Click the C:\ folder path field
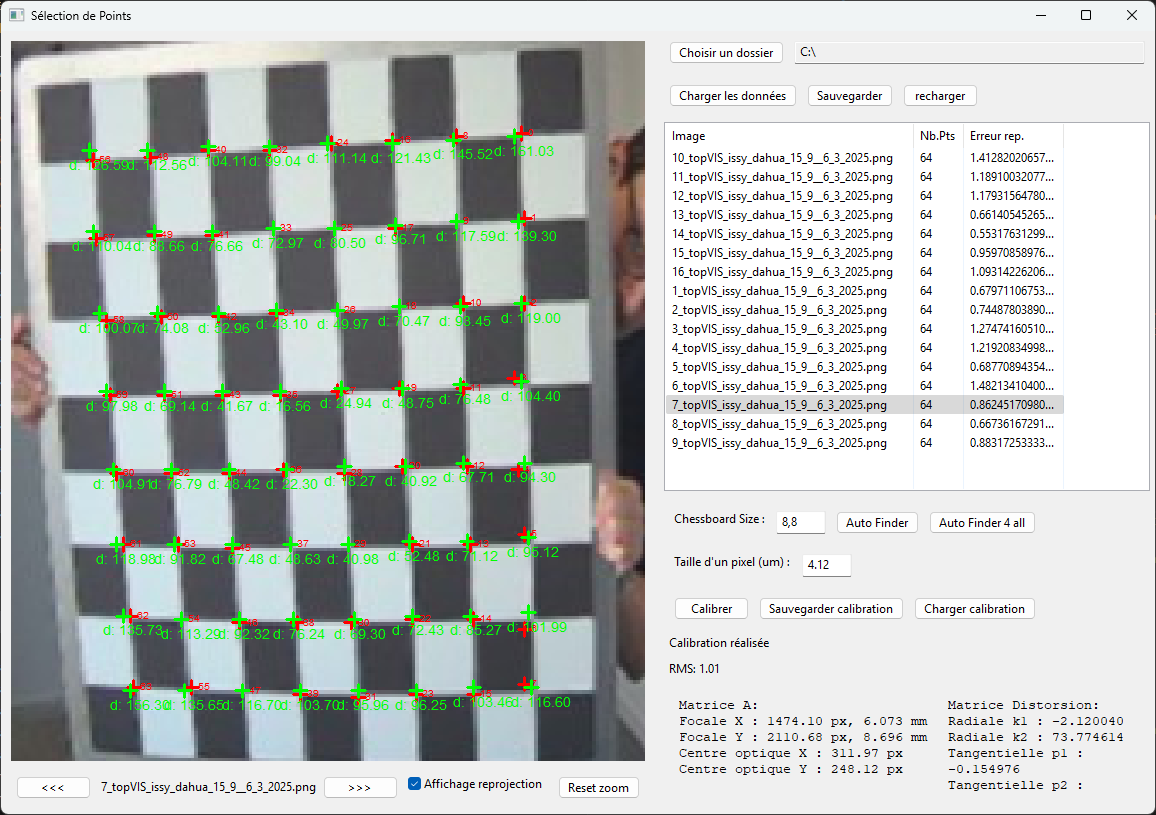The image size is (1156, 815). click(x=970, y=52)
